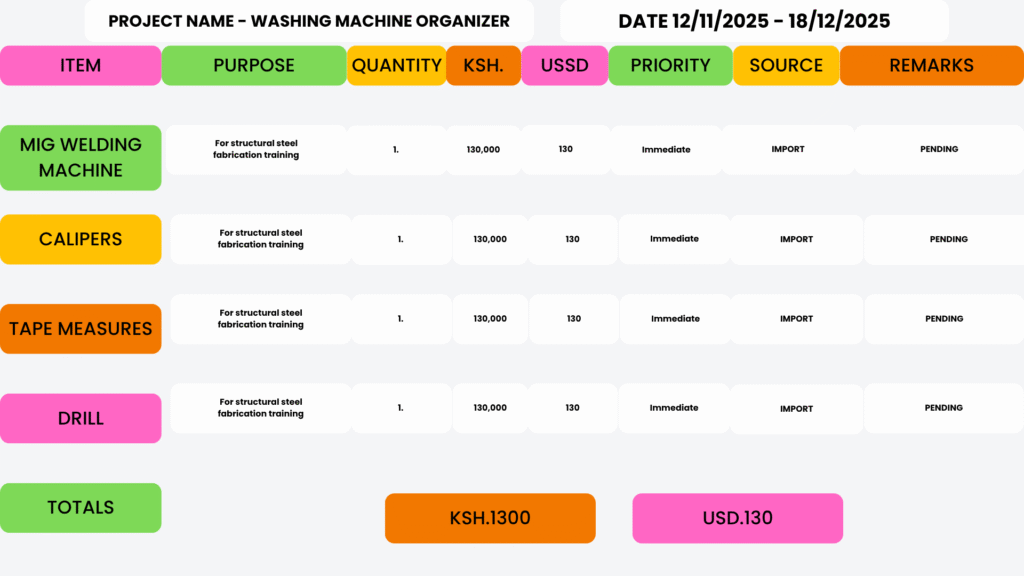Click the yellow SOURCE column header
This screenshot has width=1024, height=576.
(x=786, y=65)
